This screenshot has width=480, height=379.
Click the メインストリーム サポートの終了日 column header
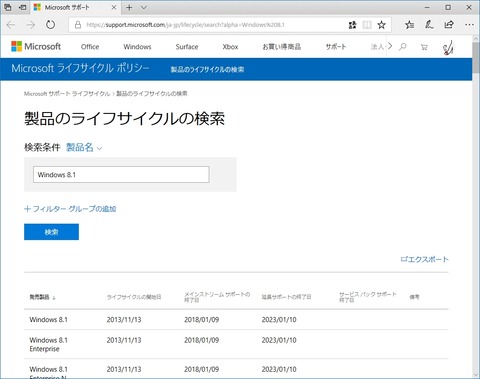tap(217, 297)
